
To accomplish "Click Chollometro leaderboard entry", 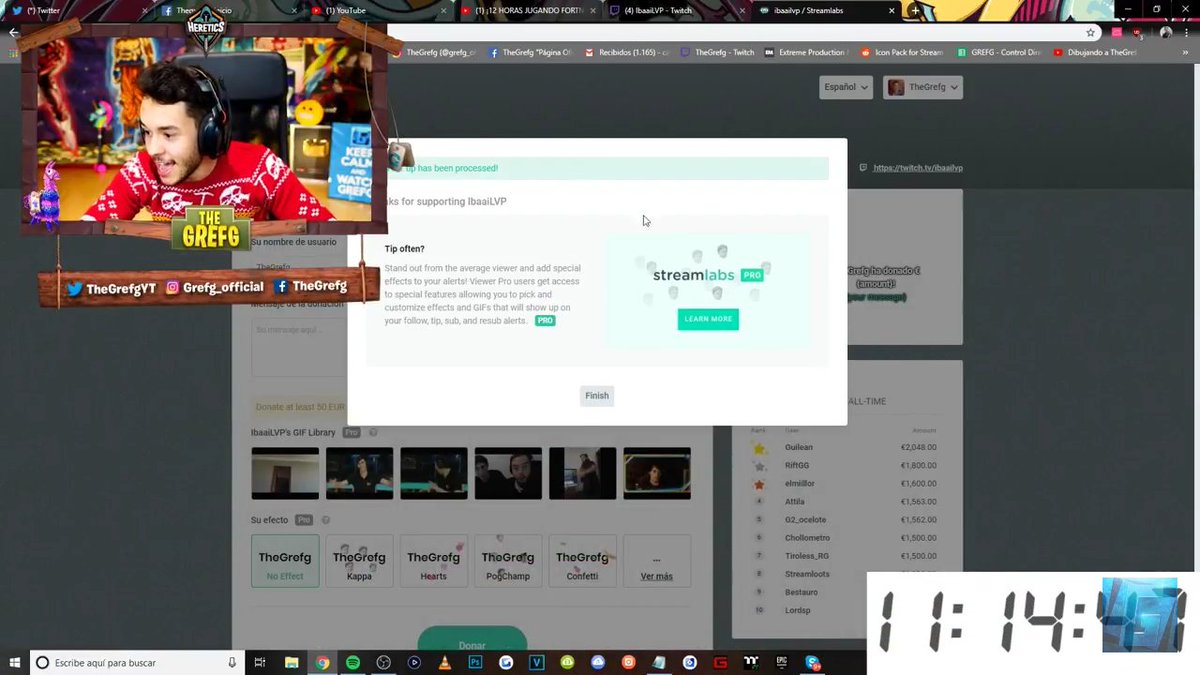I will (x=807, y=537).
